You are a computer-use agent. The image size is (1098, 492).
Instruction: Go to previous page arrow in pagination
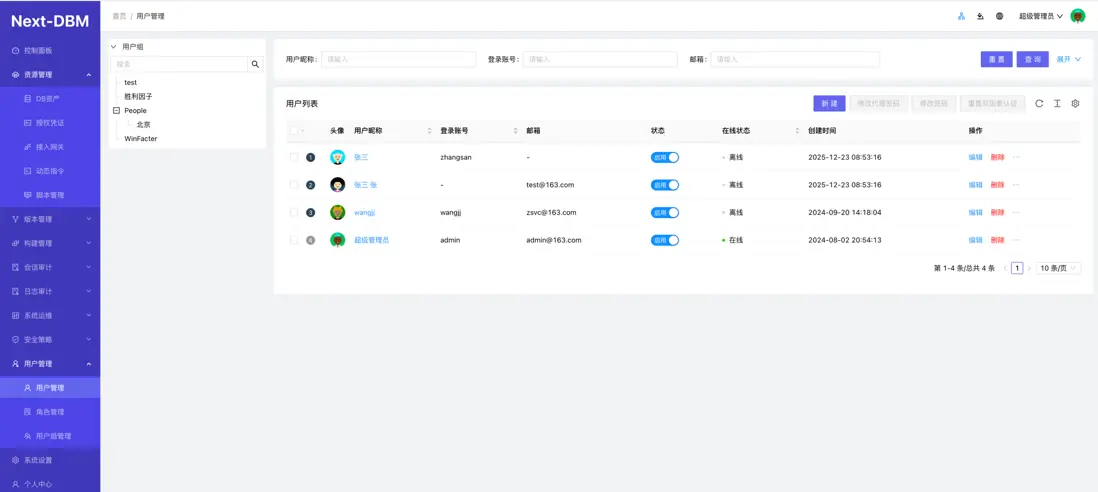[1005, 268]
